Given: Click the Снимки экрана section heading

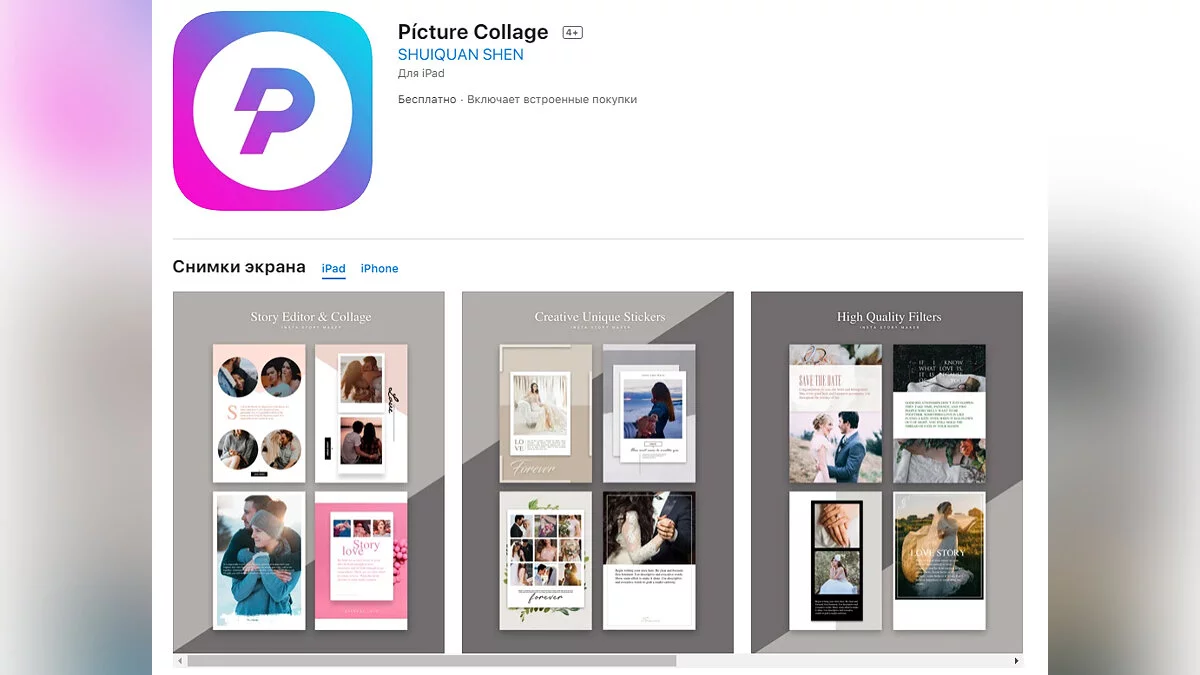Looking at the screenshot, I should point(239,267).
